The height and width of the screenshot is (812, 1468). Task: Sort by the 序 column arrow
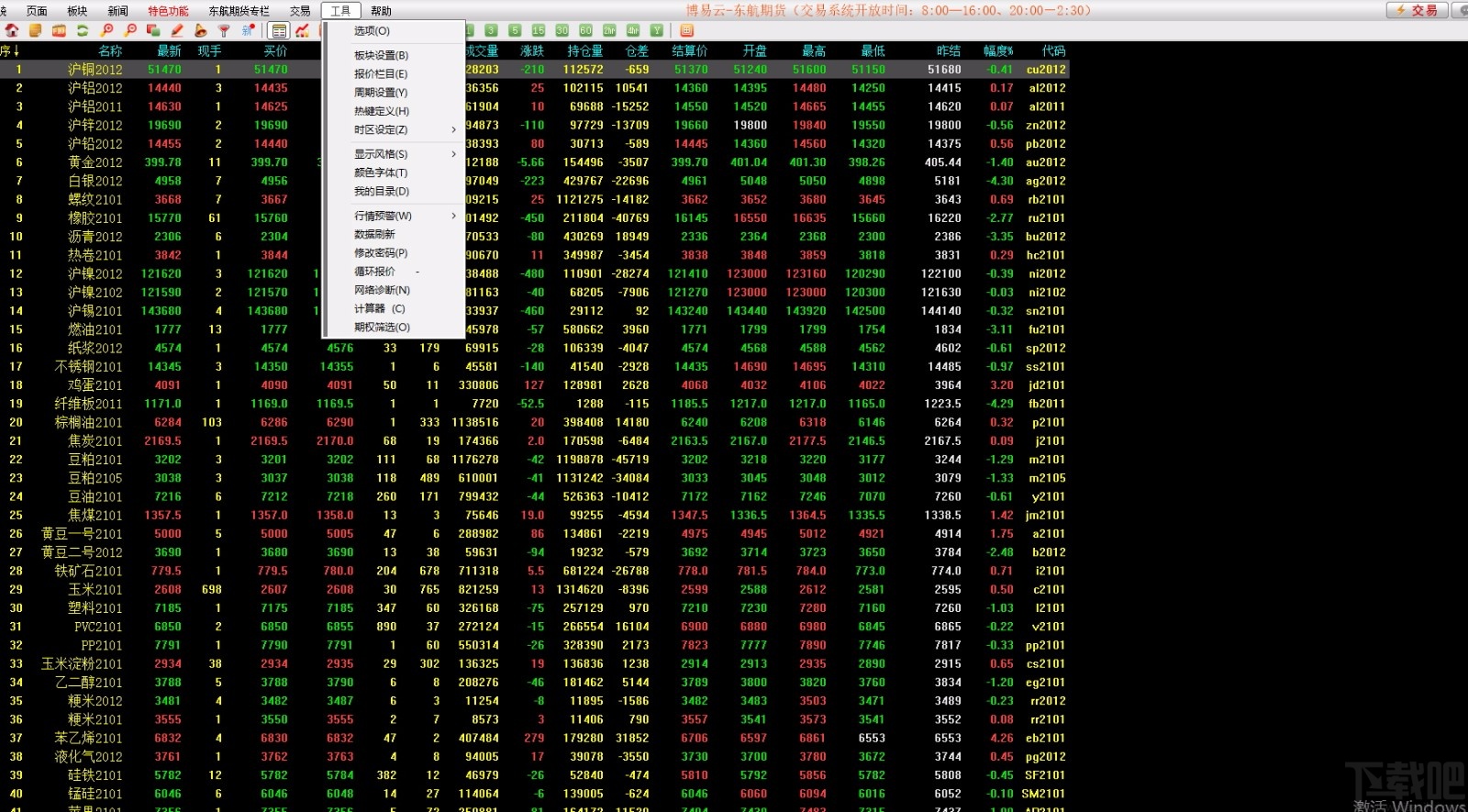(x=16, y=51)
